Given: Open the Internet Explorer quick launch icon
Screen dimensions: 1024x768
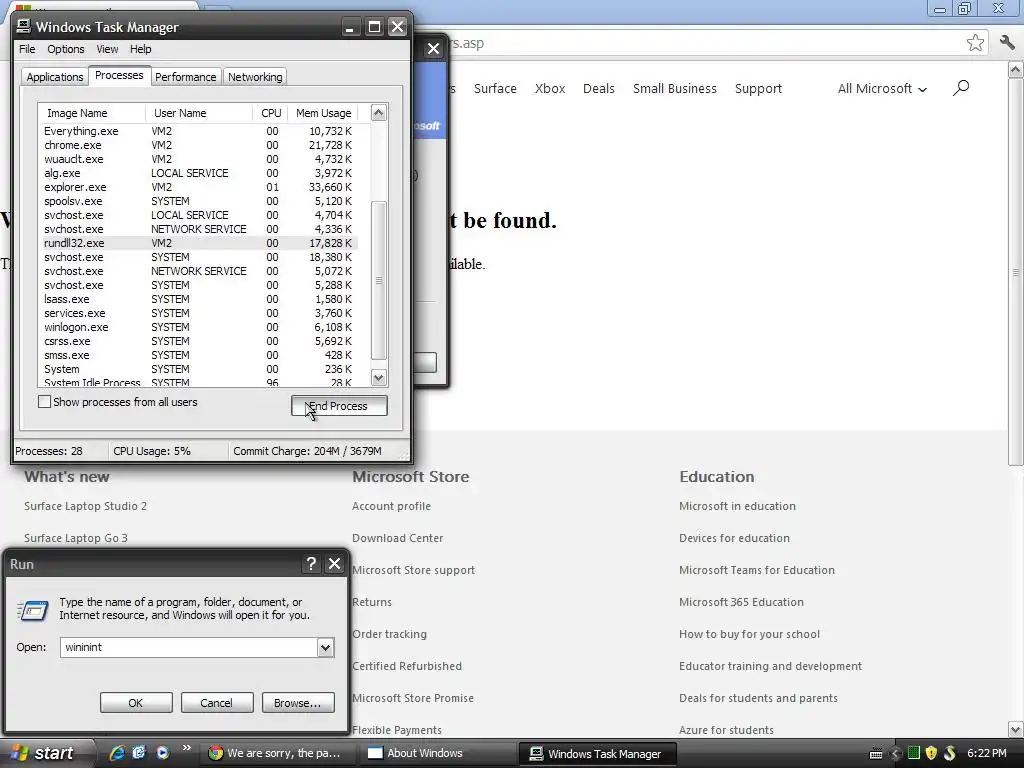Looking at the screenshot, I should 117,752.
